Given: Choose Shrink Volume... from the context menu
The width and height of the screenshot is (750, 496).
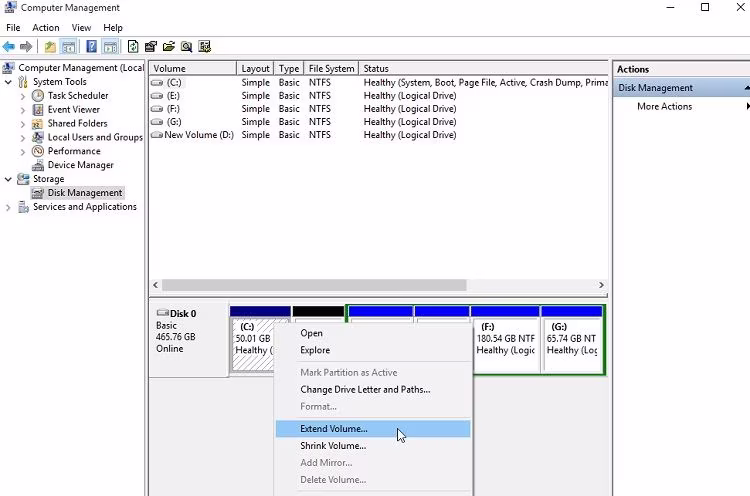Looking at the screenshot, I should pos(373,446).
